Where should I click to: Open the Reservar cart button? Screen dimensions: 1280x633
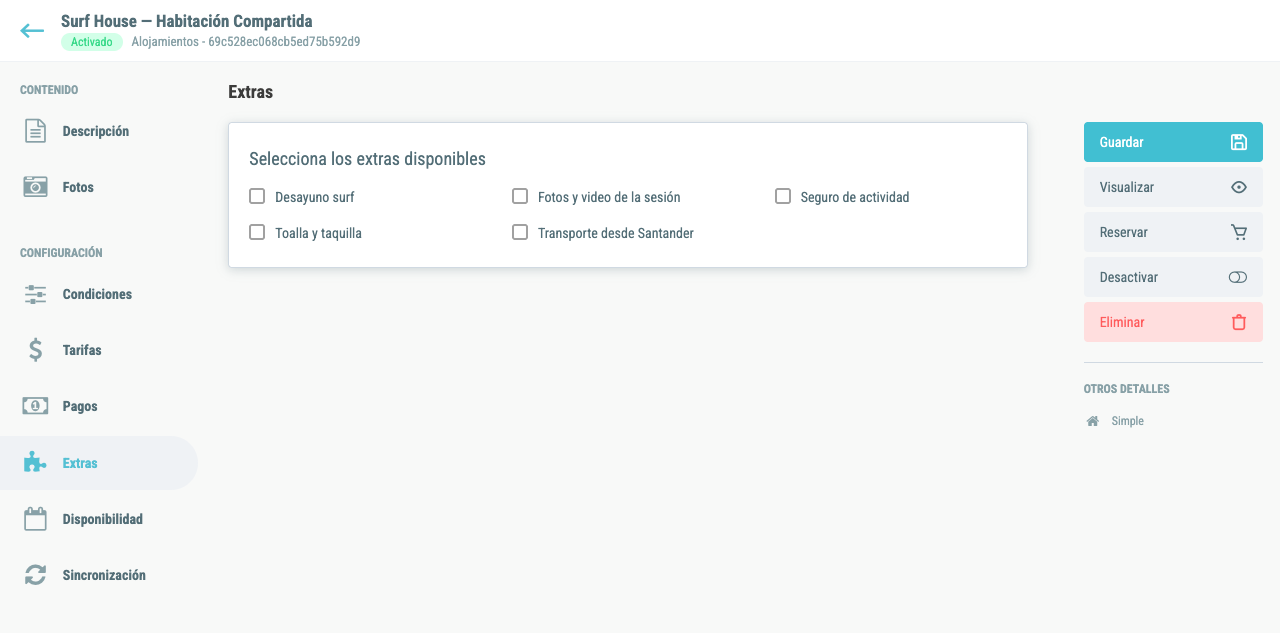pyautogui.click(x=1173, y=232)
